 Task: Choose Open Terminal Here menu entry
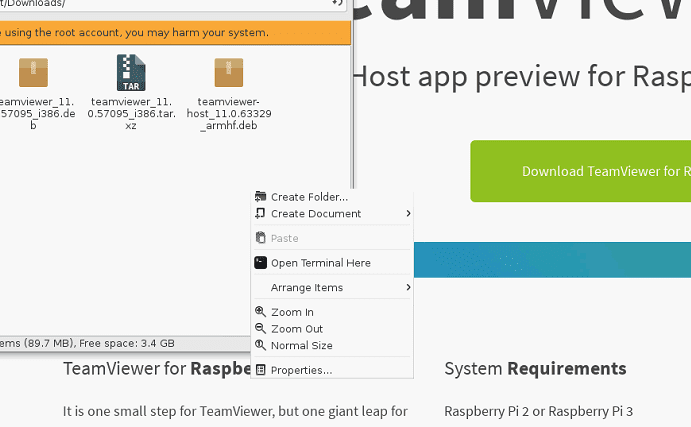320,263
